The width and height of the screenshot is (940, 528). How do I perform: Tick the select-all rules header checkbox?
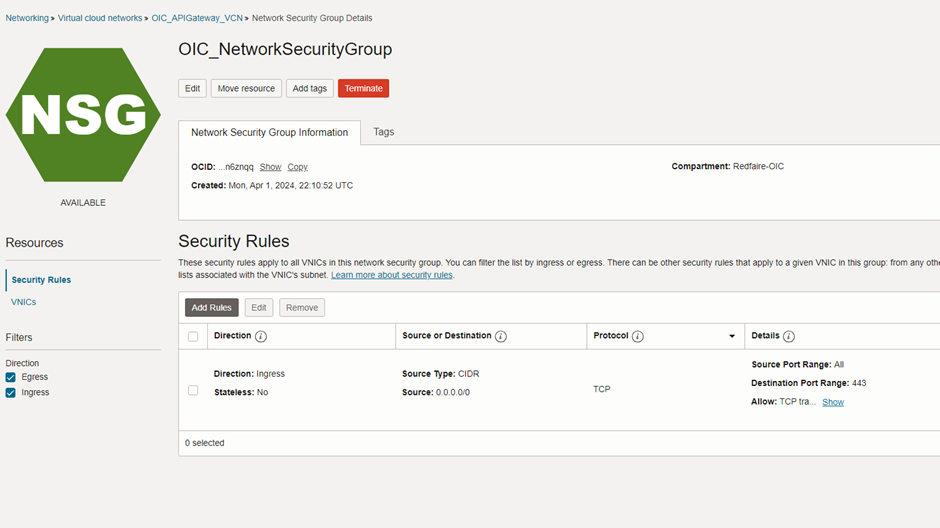193,337
